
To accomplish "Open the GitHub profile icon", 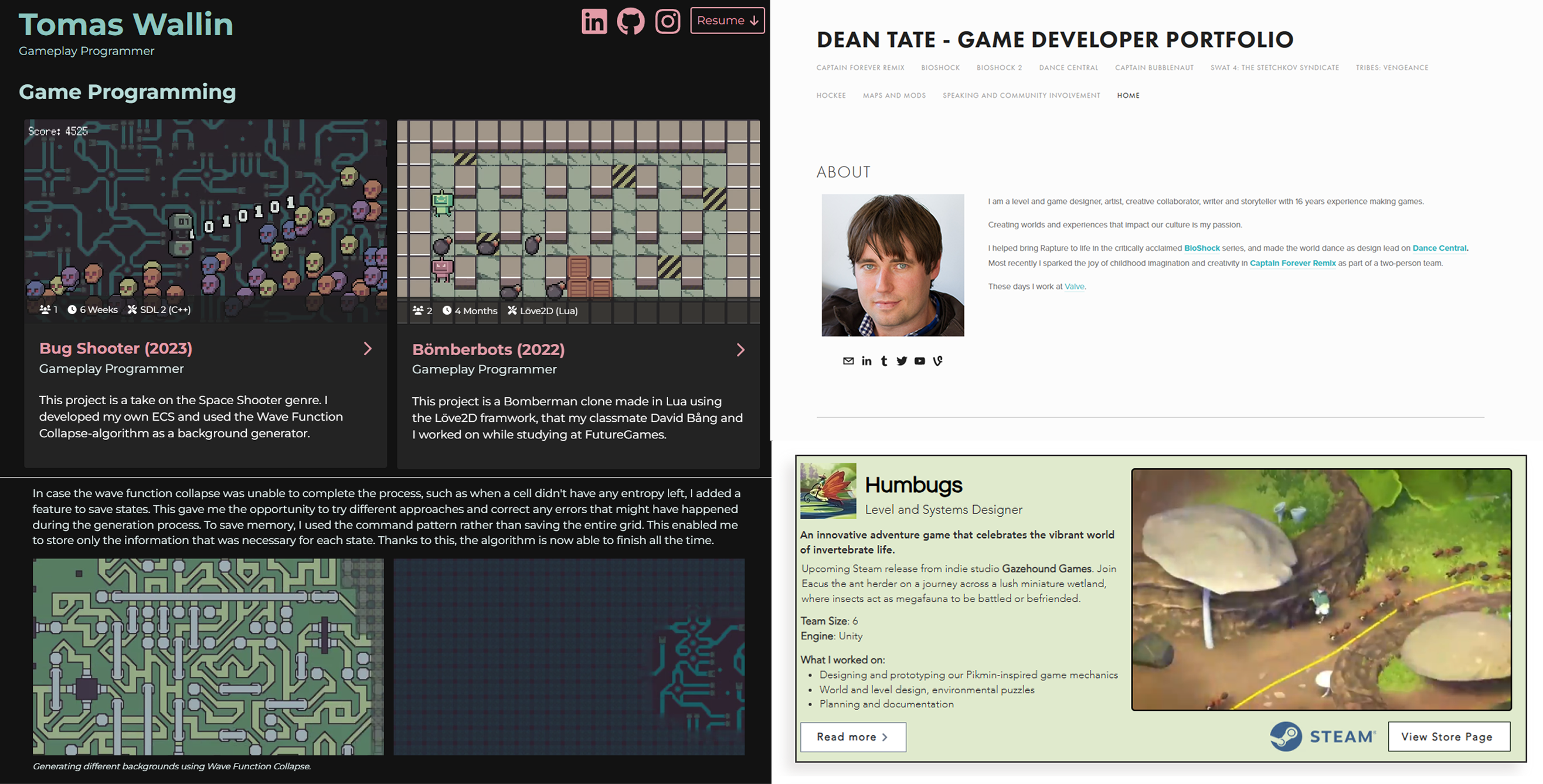I will 631,22.
